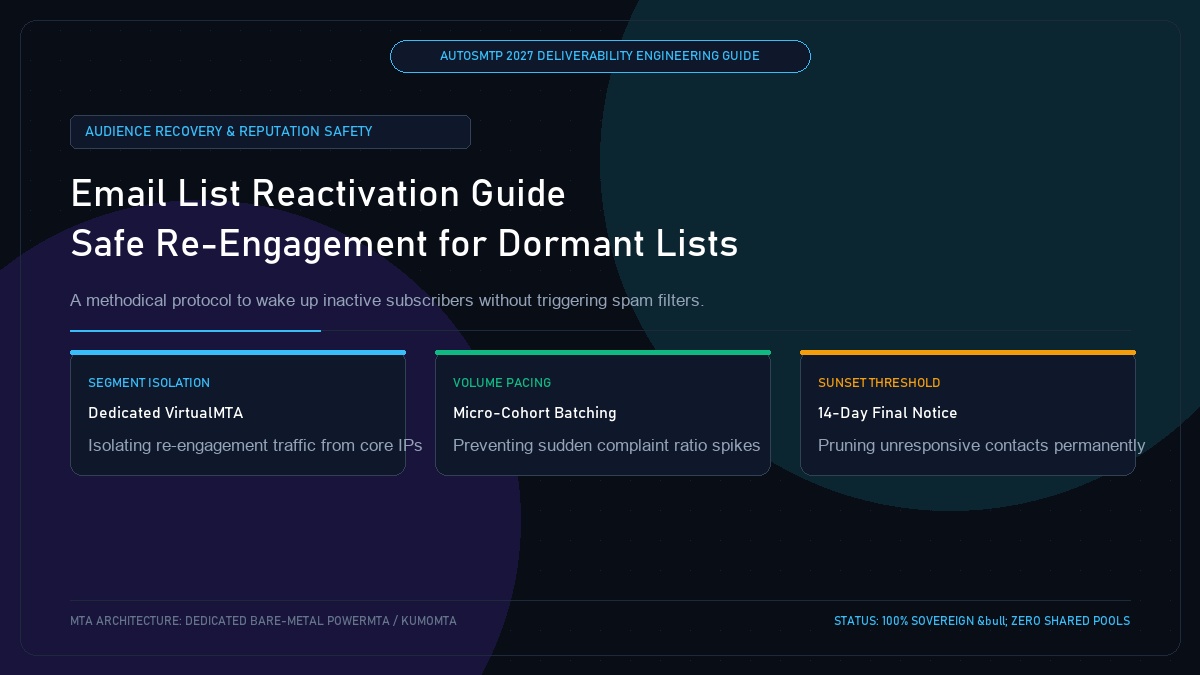This screenshot has height=675, width=1200.
Task: Click the AutoSMTP 2027 Deliverability Engineering Guide badge
Action: coord(600,56)
